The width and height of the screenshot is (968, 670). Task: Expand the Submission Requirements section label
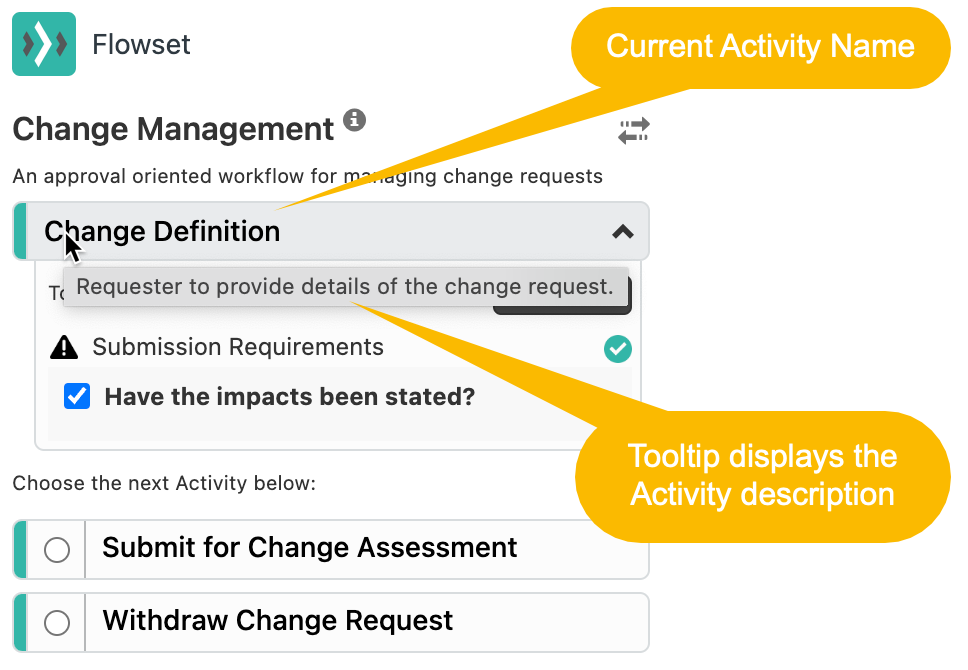coord(238,347)
